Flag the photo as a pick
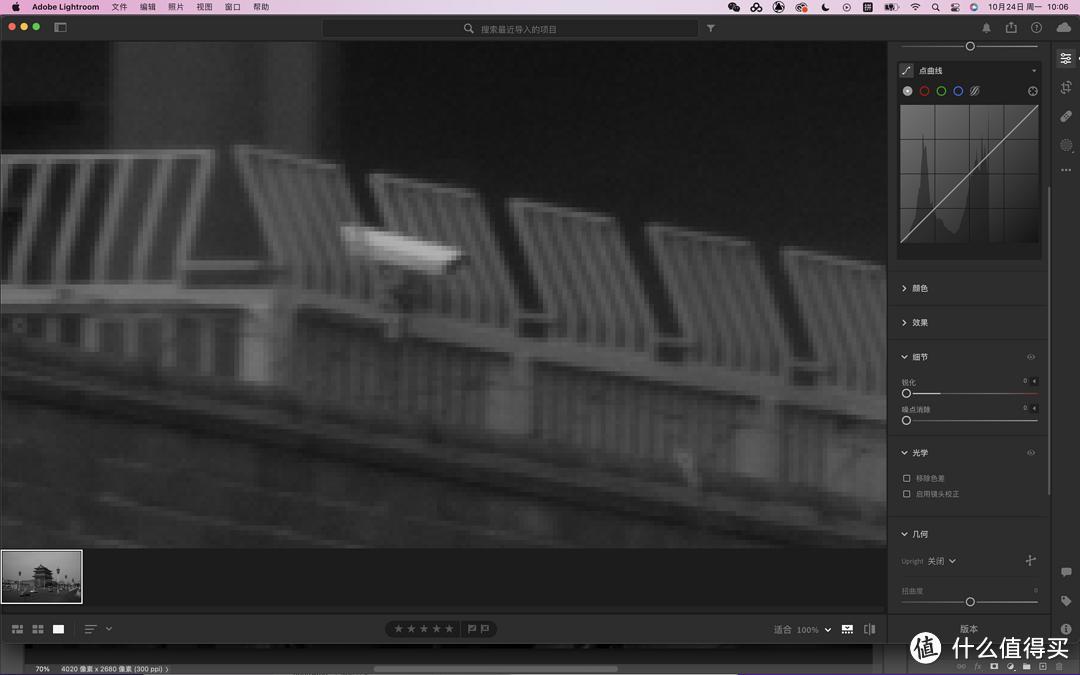 coord(470,628)
